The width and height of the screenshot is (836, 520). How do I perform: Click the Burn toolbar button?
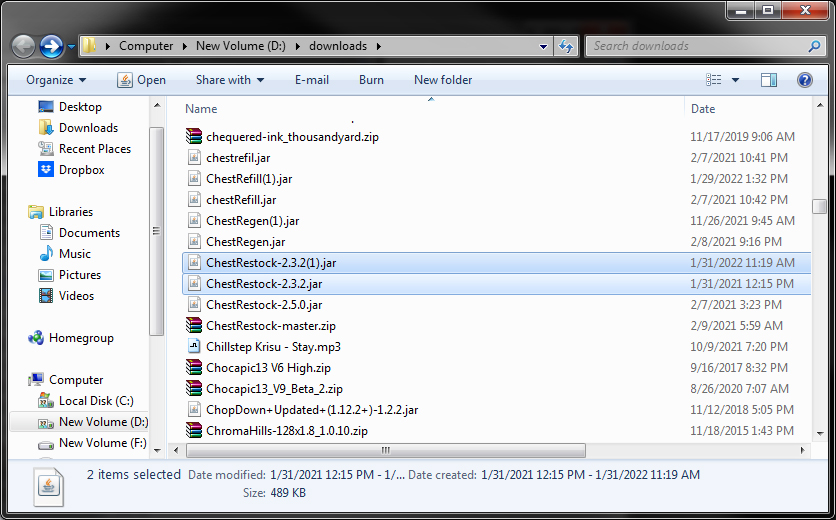click(x=371, y=80)
